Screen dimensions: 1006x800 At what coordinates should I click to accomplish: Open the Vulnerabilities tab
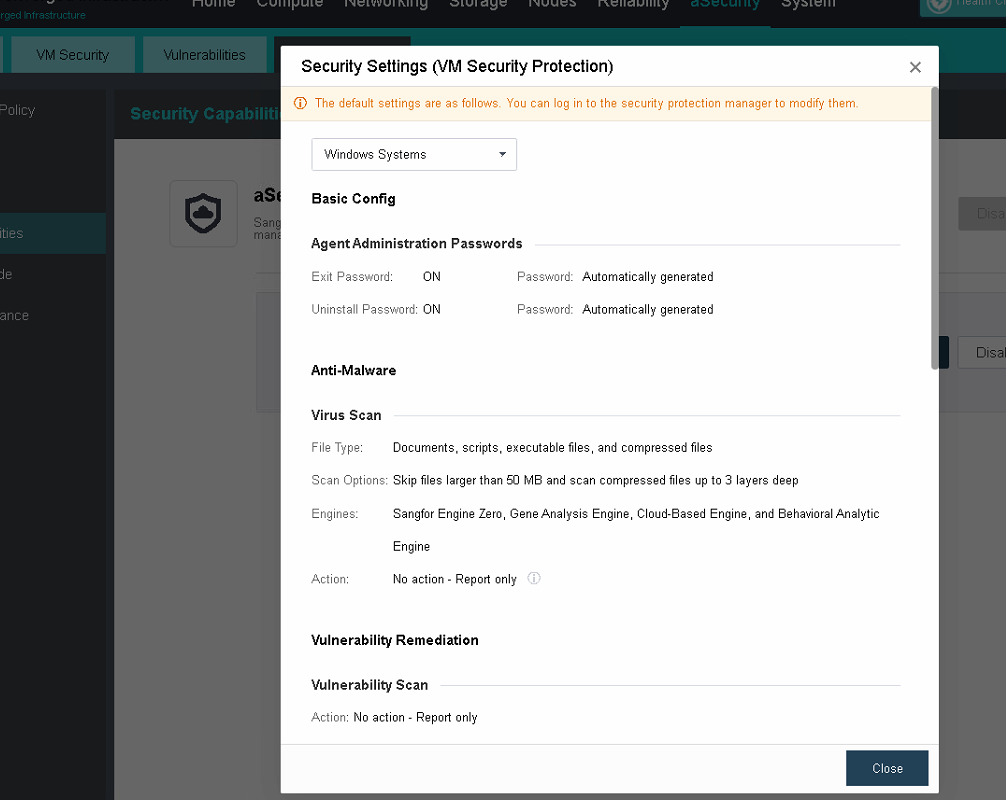pyautogui.click(x=204, y=55)
